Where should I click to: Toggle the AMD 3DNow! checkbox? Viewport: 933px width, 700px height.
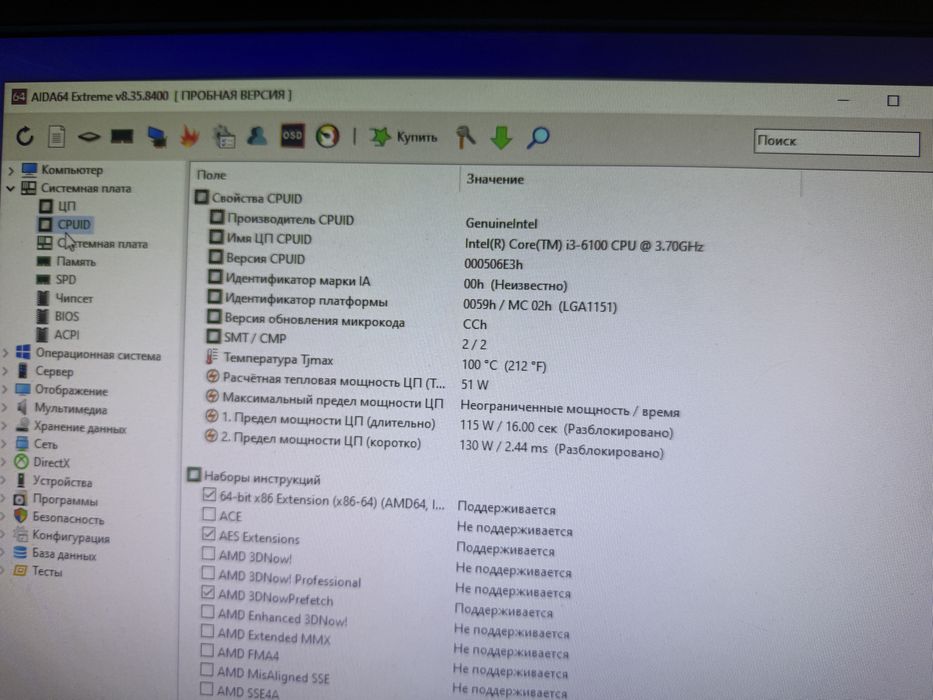coord(208,554)
